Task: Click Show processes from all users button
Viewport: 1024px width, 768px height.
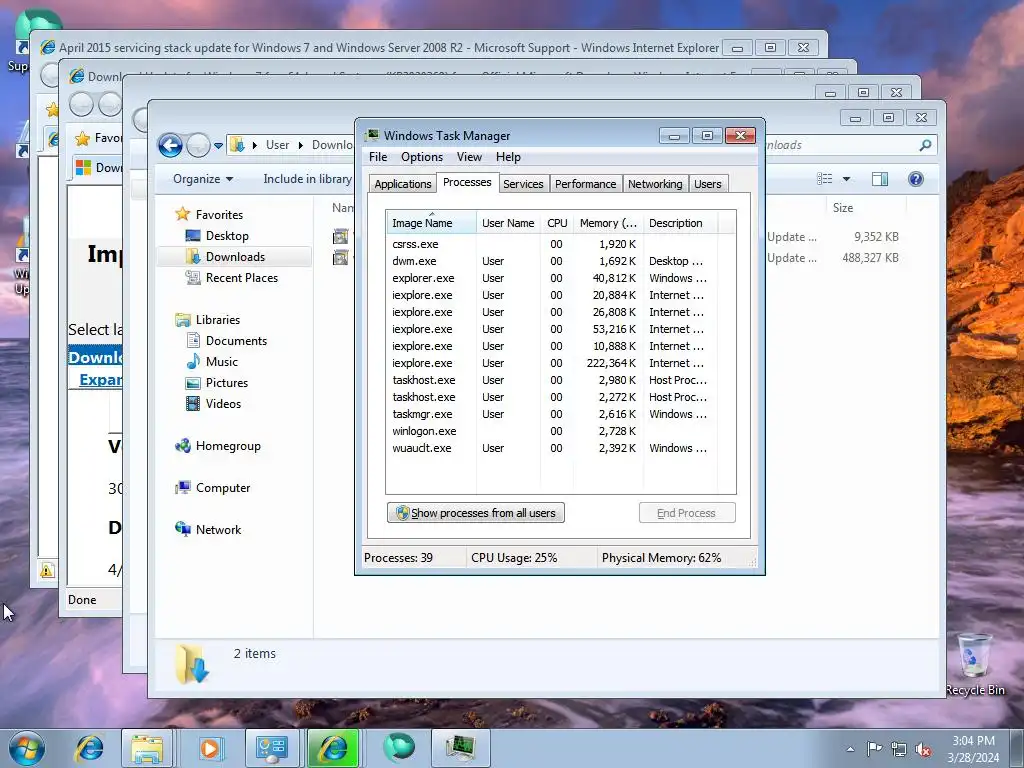Action: tap(475, 513)
